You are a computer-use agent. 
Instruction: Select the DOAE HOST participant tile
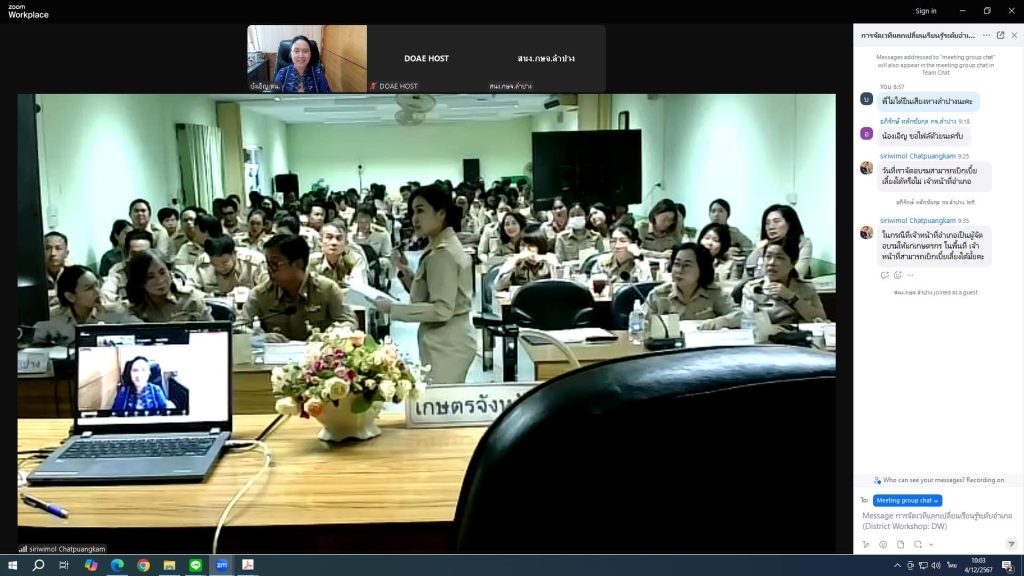(426, 59)
